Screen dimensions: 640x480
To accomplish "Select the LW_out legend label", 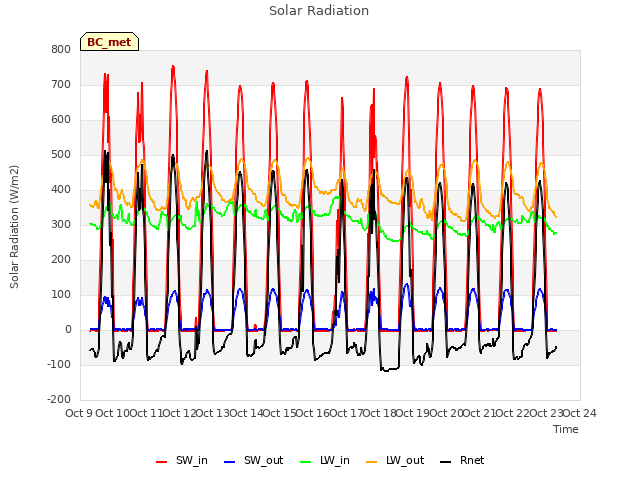I will 405,460.
